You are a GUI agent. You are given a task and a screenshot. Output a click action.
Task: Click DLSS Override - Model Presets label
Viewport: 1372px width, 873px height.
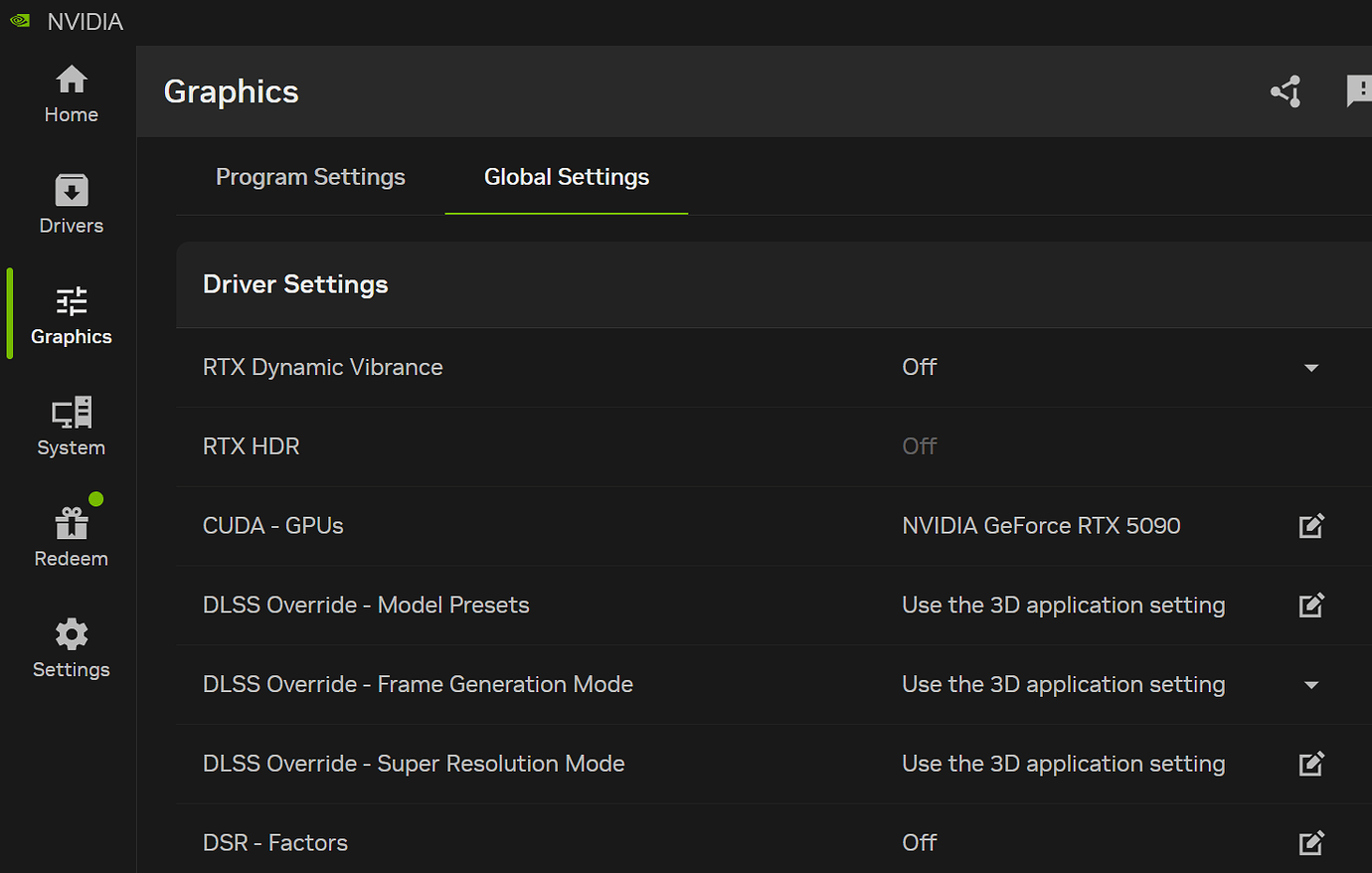click(x=366, y=605)
